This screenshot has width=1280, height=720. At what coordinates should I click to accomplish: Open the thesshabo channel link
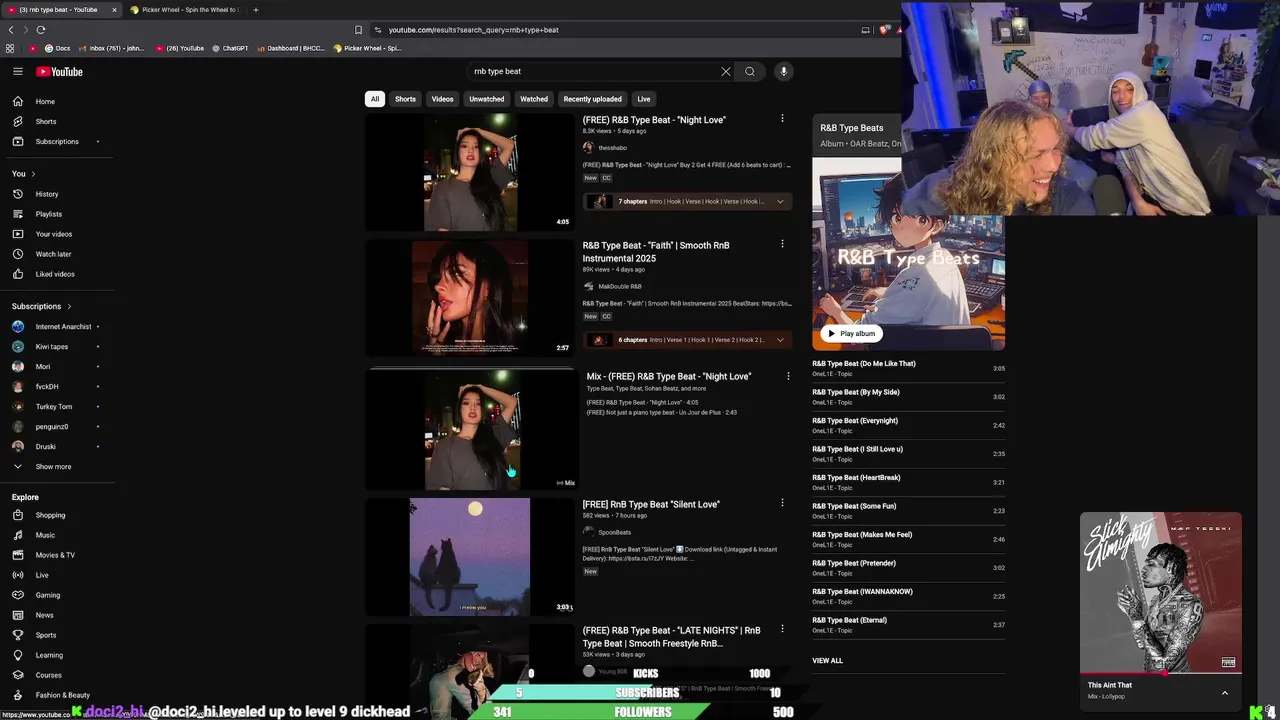point(612,148)
